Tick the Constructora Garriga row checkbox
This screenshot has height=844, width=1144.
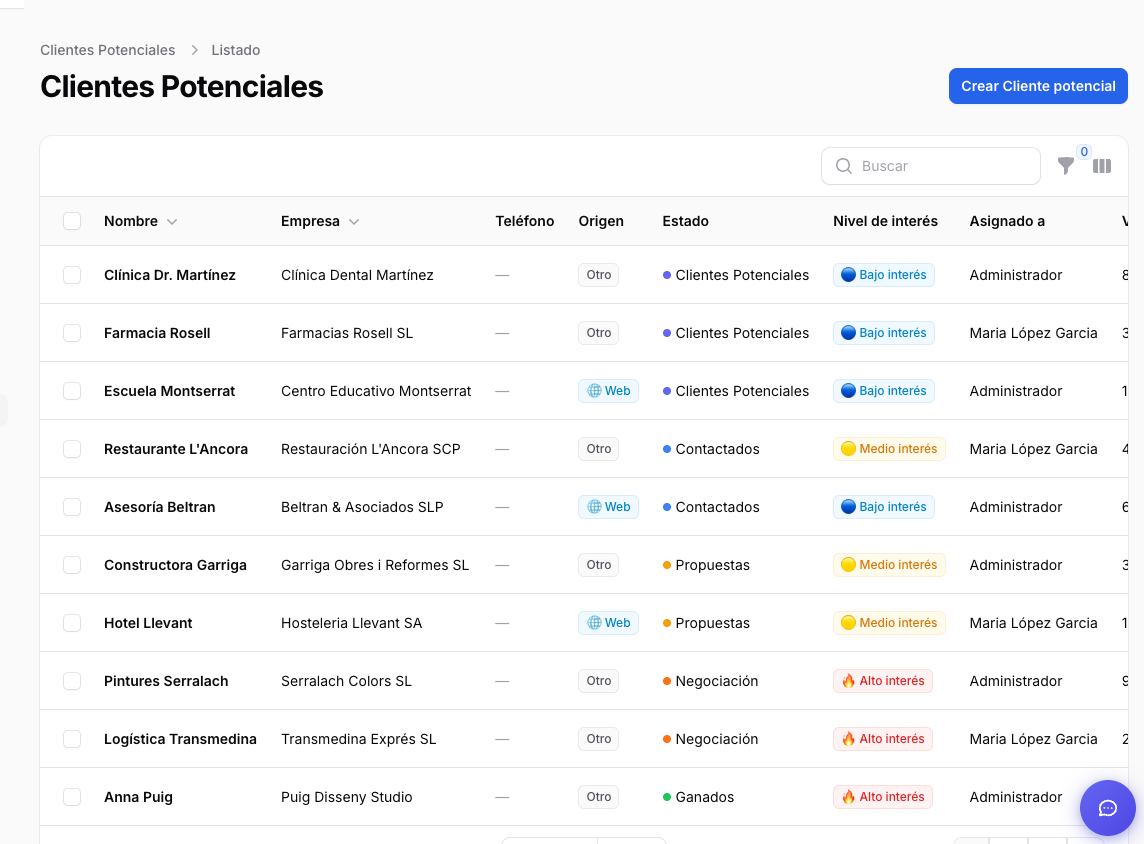pos(72,565)
